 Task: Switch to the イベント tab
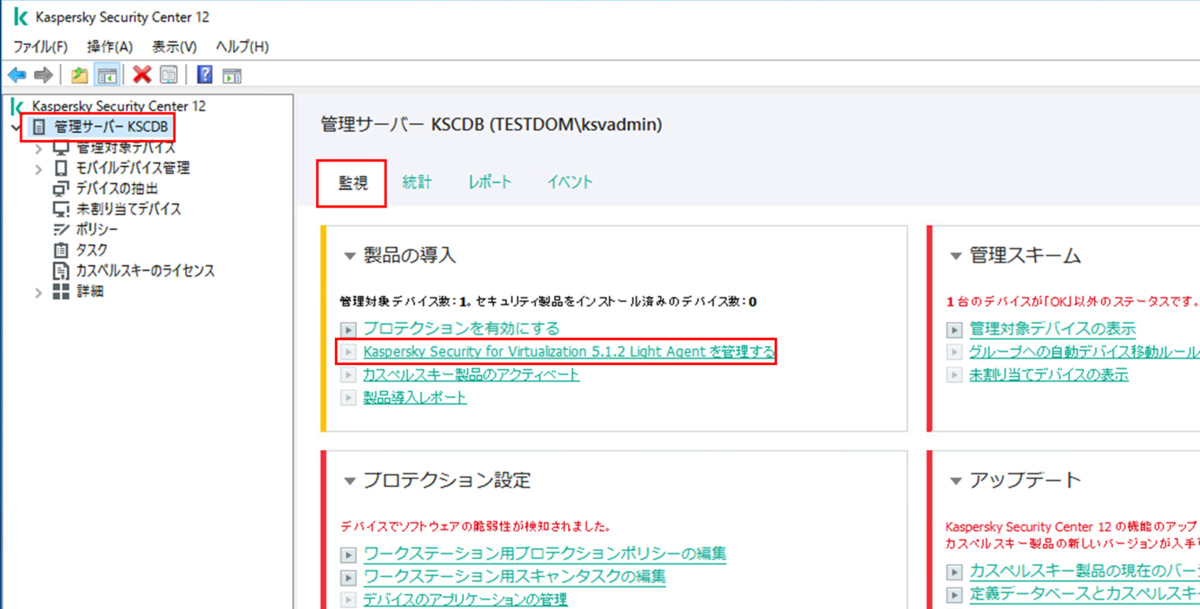[570, 182]
